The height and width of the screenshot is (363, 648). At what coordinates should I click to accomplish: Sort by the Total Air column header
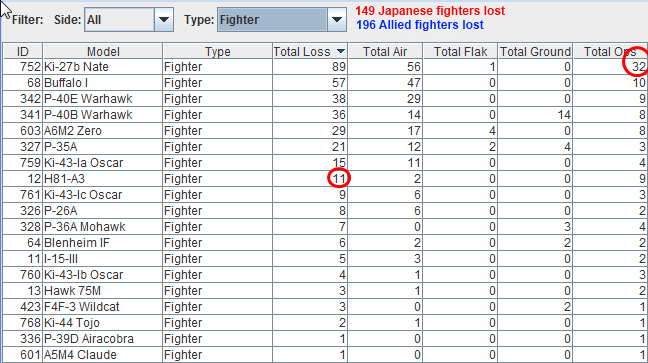(x=385, y=51)
